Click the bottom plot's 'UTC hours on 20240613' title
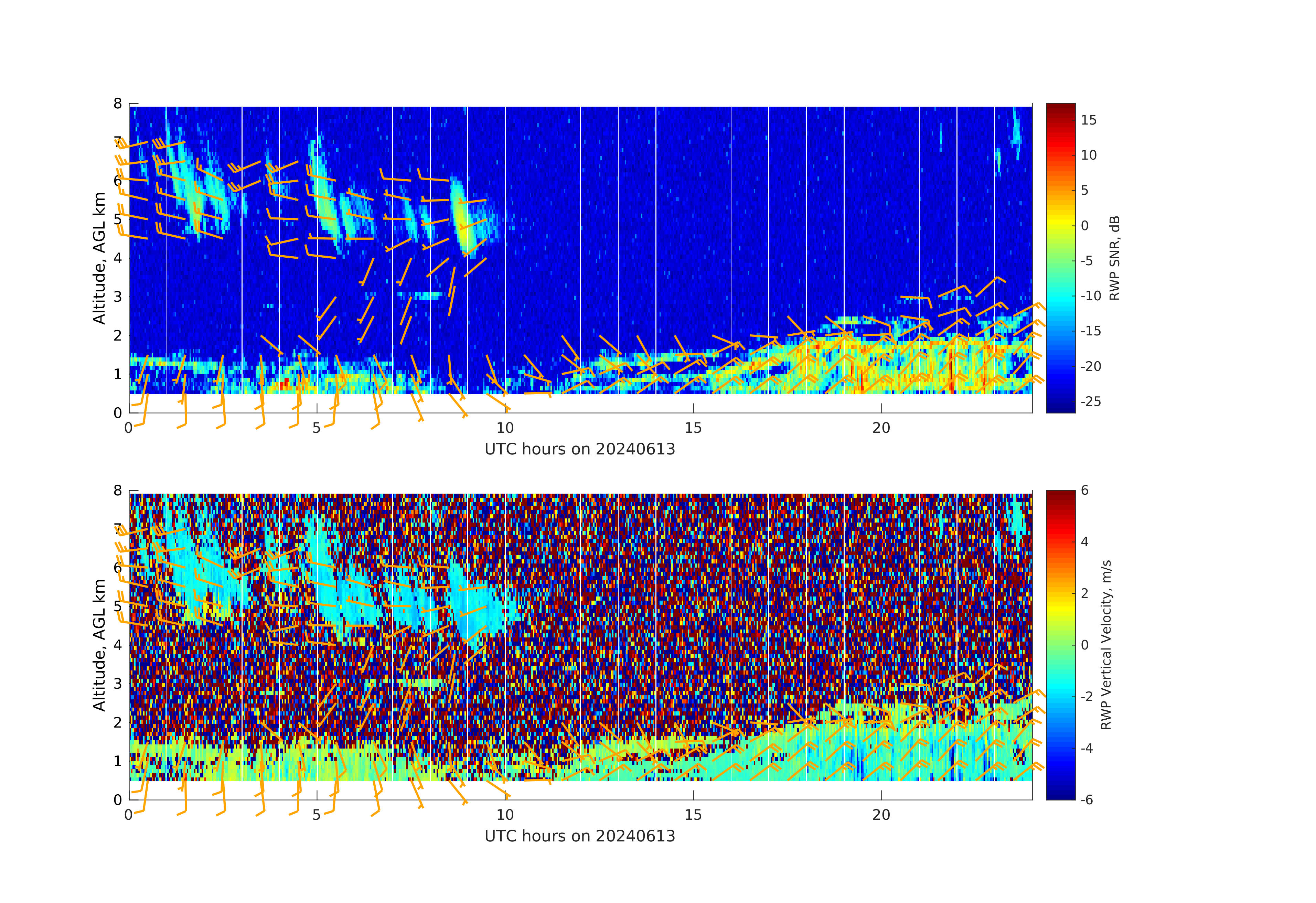Image resolution: width=1316 pixels, height=903 pixels. 580,836
